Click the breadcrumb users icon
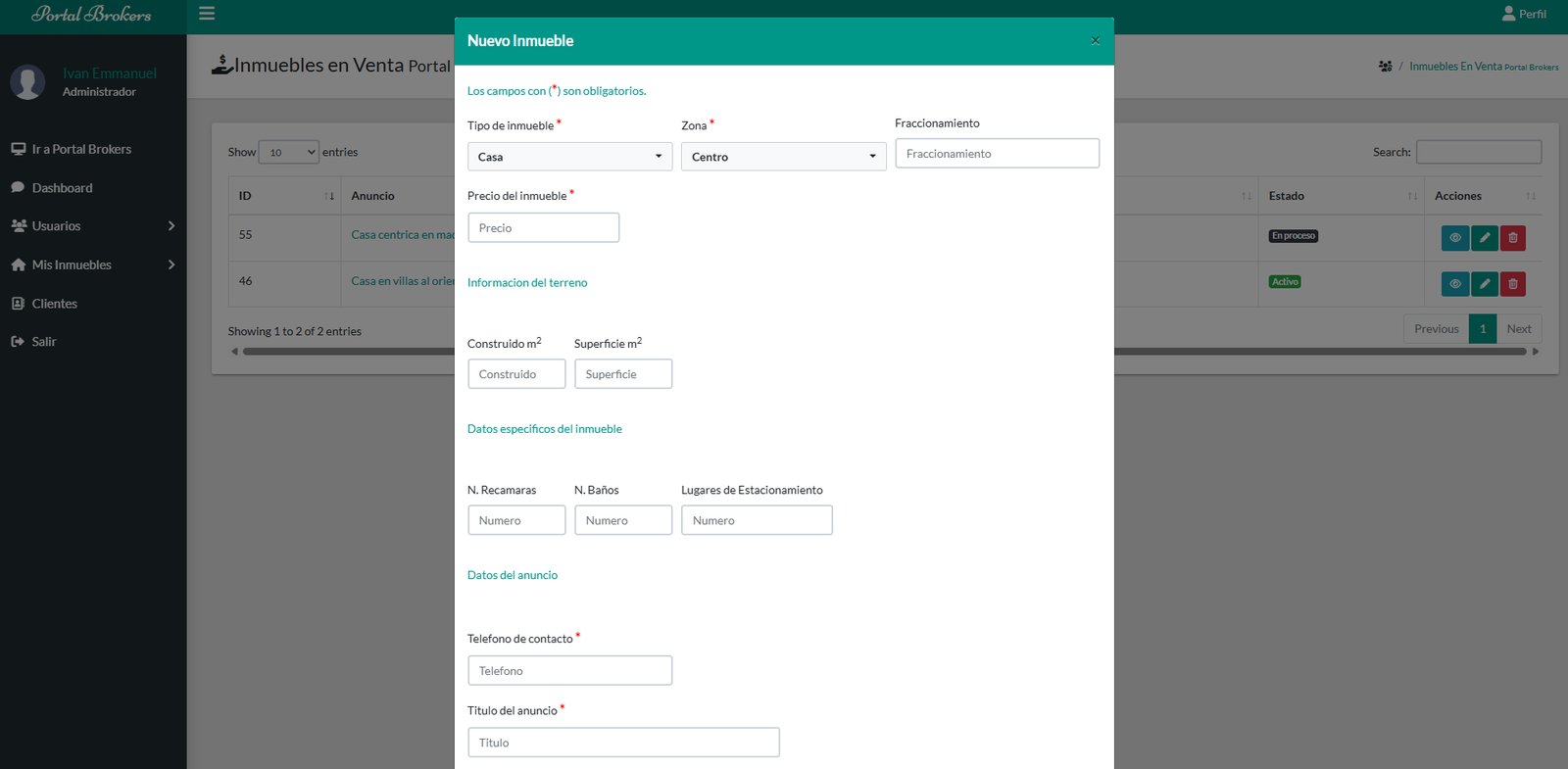1568x769 pixels. pyautogui.click(x=1386, y=67)
